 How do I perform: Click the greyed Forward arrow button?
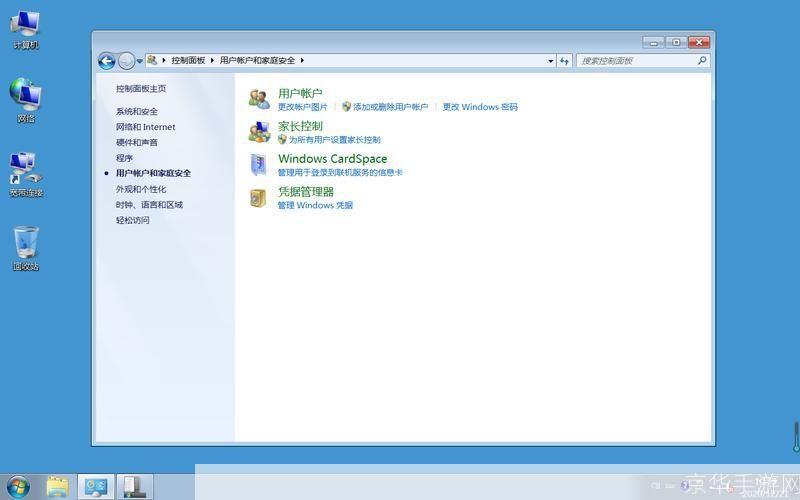pos(126,61)
